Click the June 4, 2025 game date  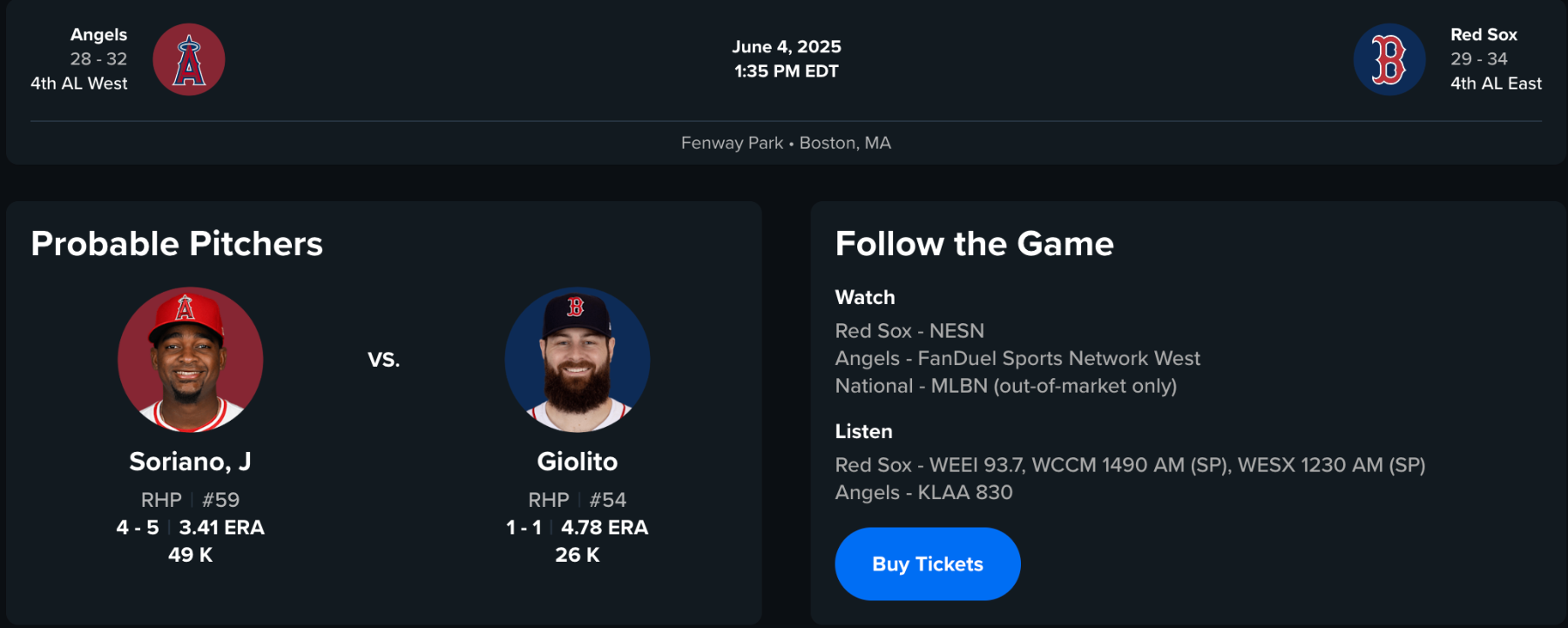tap(786, 47)
